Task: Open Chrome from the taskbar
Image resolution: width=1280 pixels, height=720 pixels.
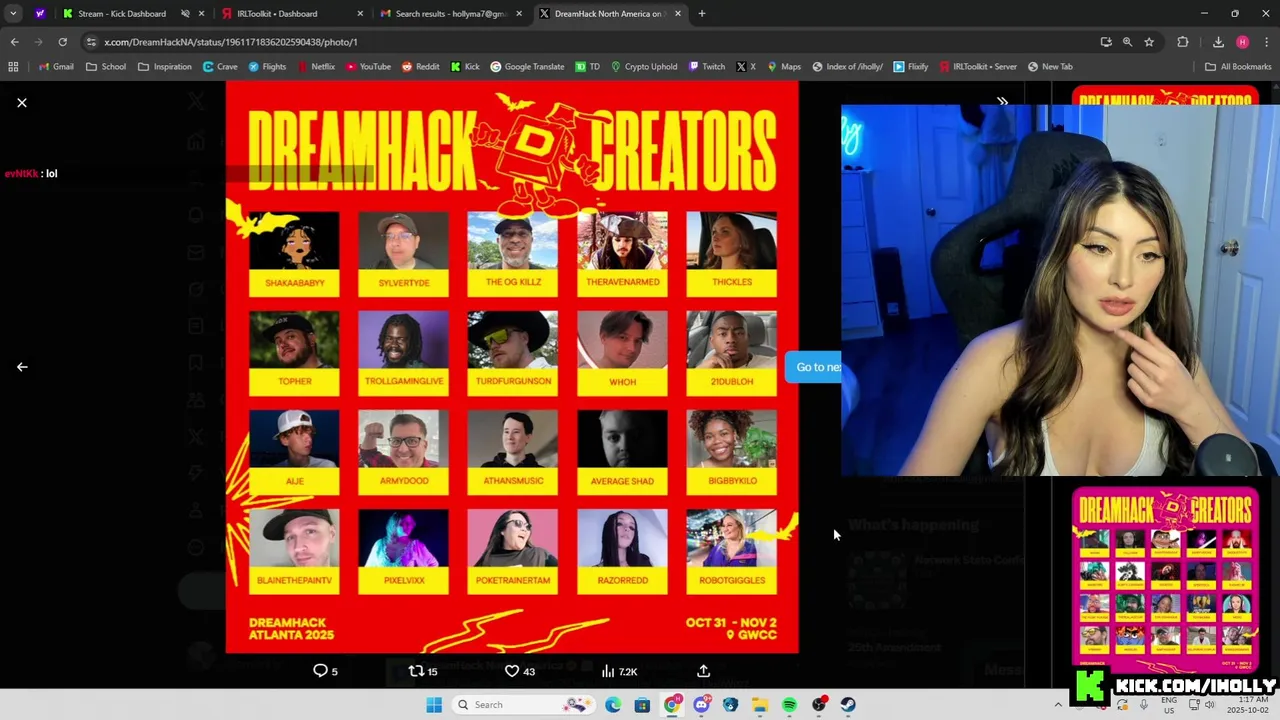Action: point(672,705)
